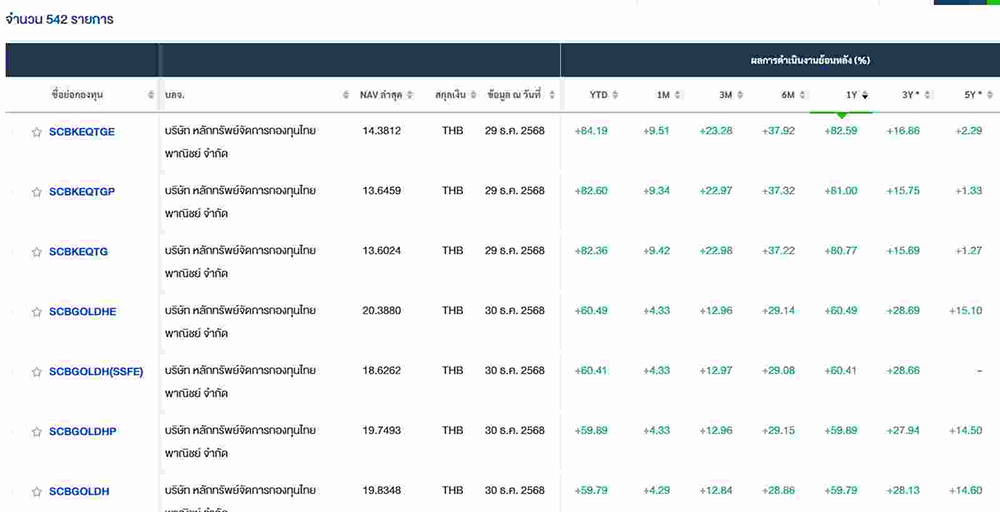Image resolution: width=1000 pixels, height=512 pixels.
Task: Open the SCBKEQTGE fund link
Action: (x=81, y=132)
